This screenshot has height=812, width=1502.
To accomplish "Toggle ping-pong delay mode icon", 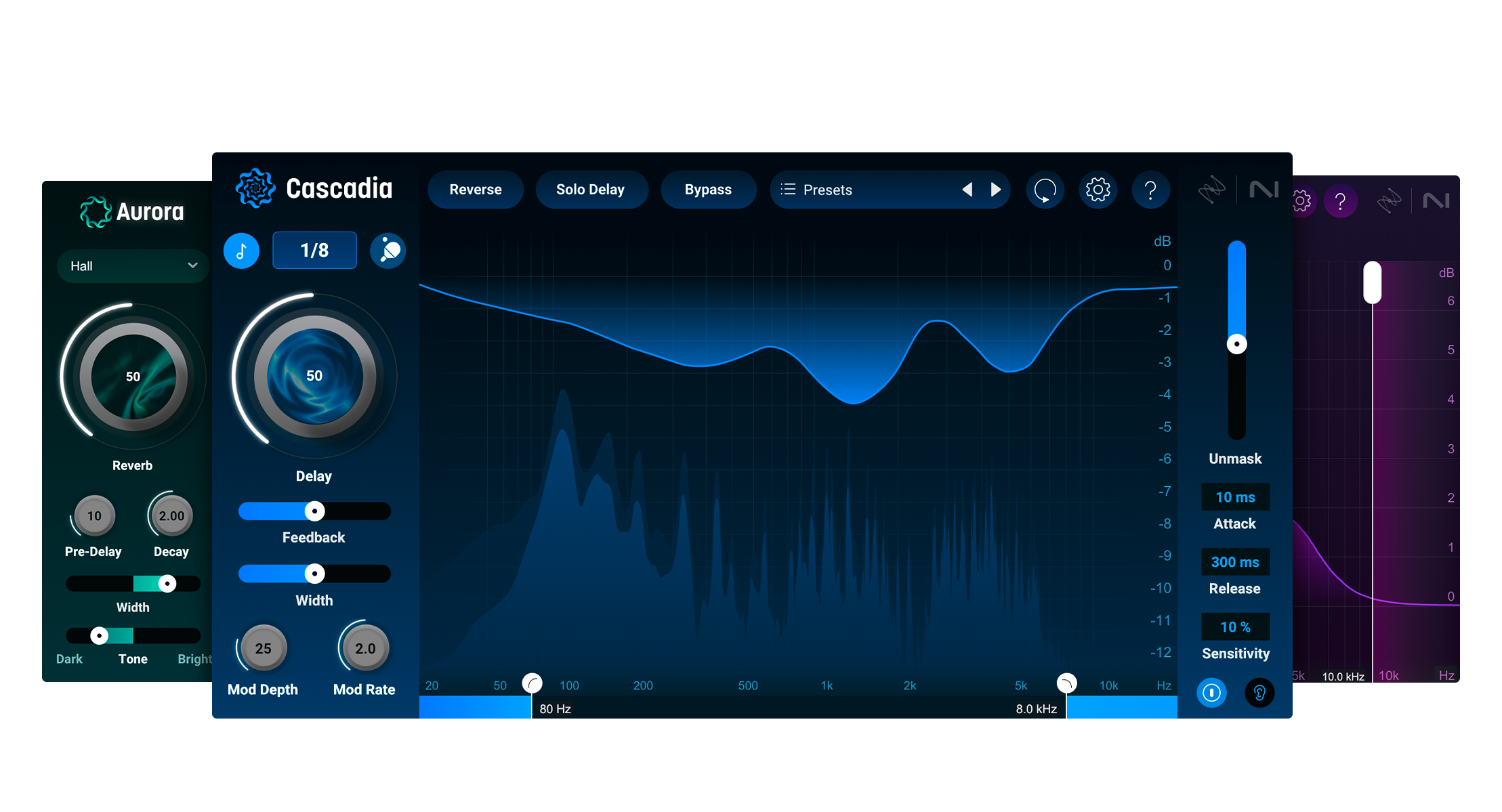I will (x=388, y=251).
